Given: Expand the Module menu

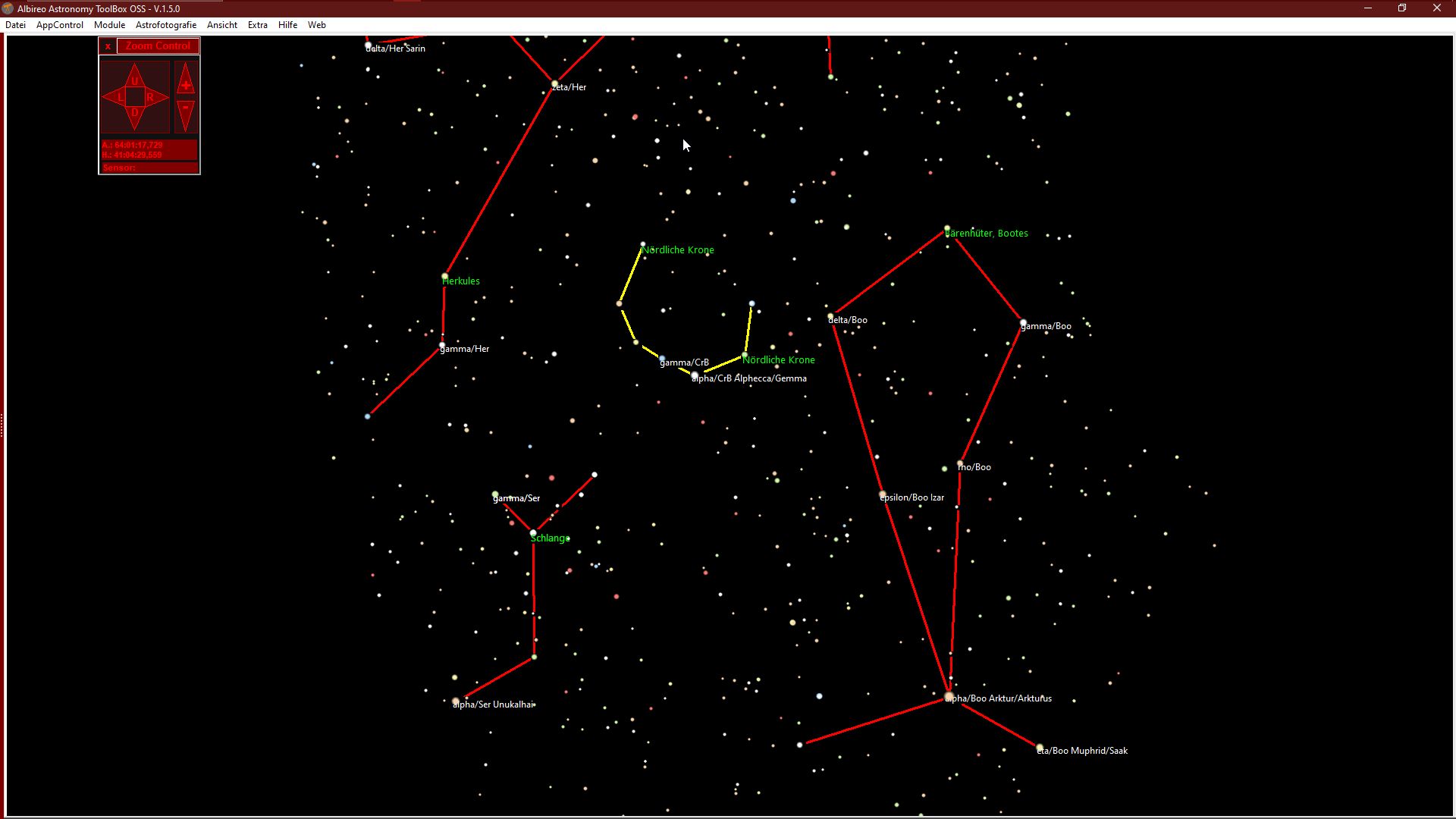Looking at the screenshot, I should 109,25.
